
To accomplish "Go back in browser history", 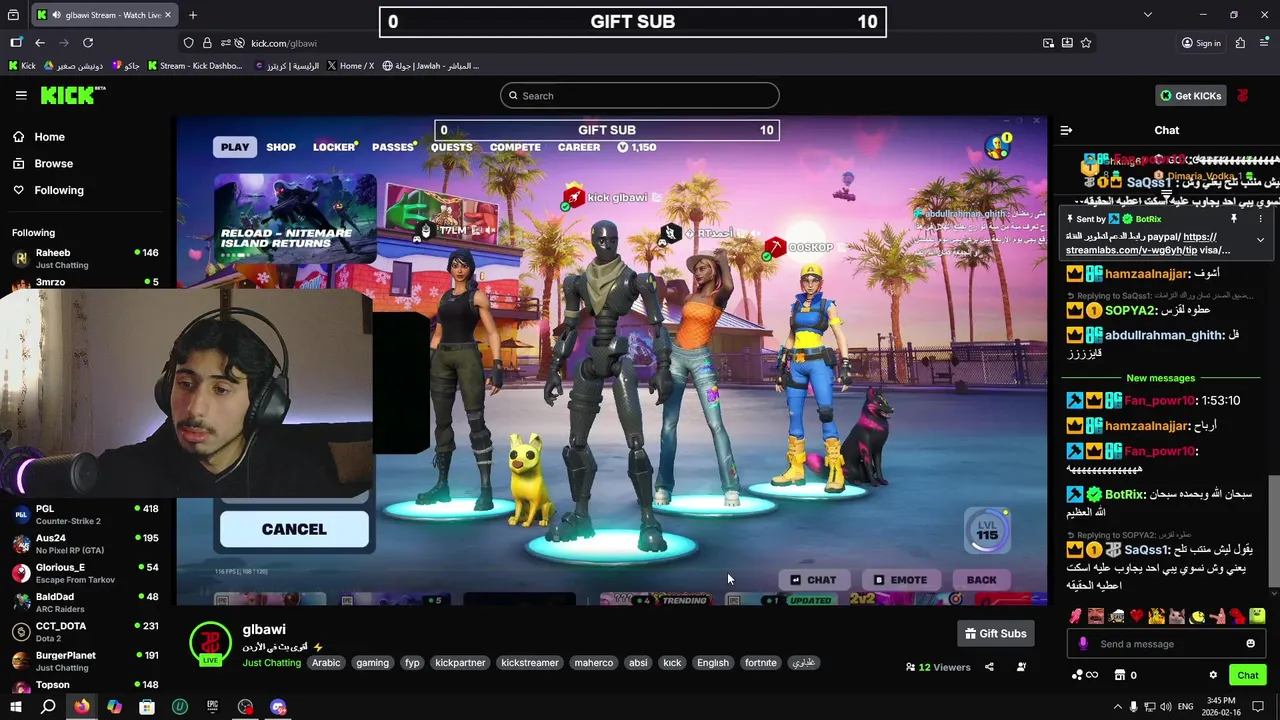I will [40, 43].
